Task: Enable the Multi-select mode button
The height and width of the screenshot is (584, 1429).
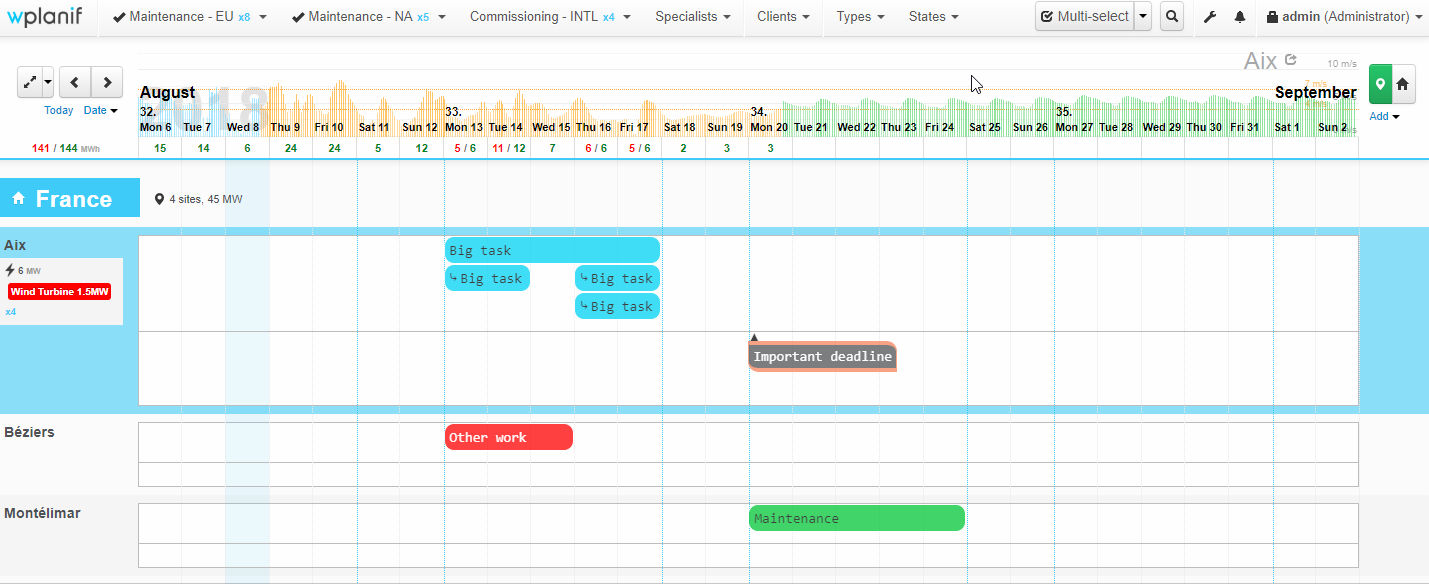Action: 1085,17
